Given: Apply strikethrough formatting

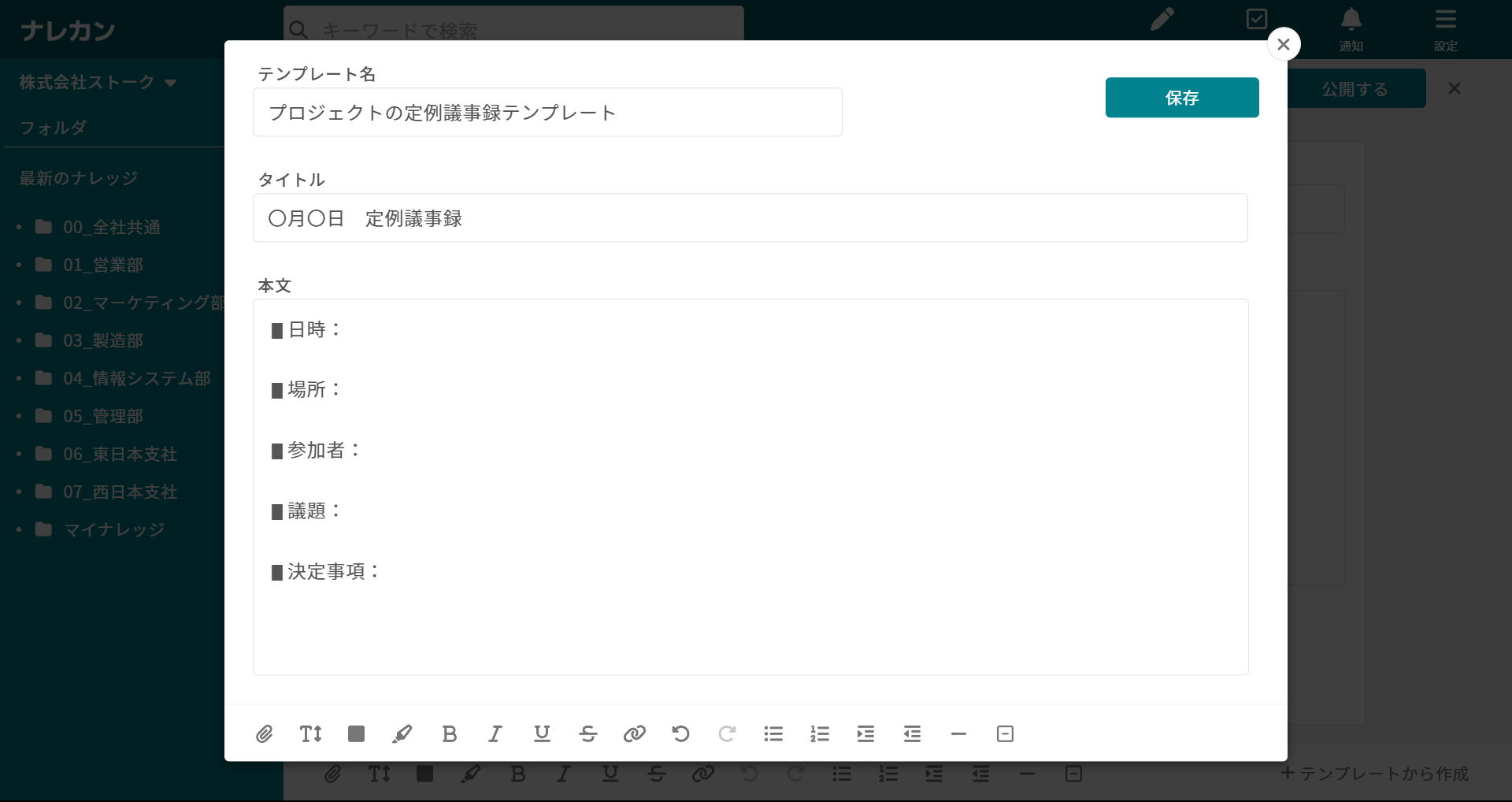Looking at the screenshot, I should click(x=588, y=734).
